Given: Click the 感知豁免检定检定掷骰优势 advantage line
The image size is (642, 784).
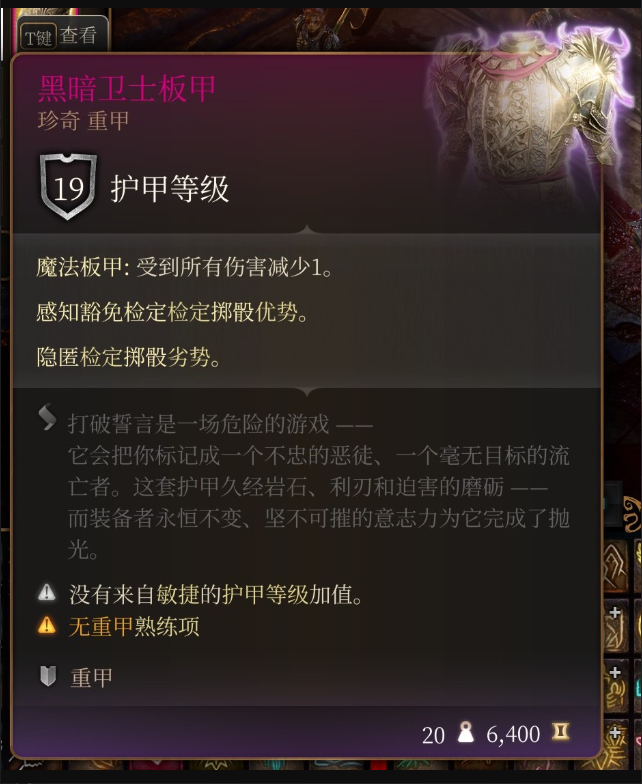Looking at the screenshot, I should [x=172, y=312].
